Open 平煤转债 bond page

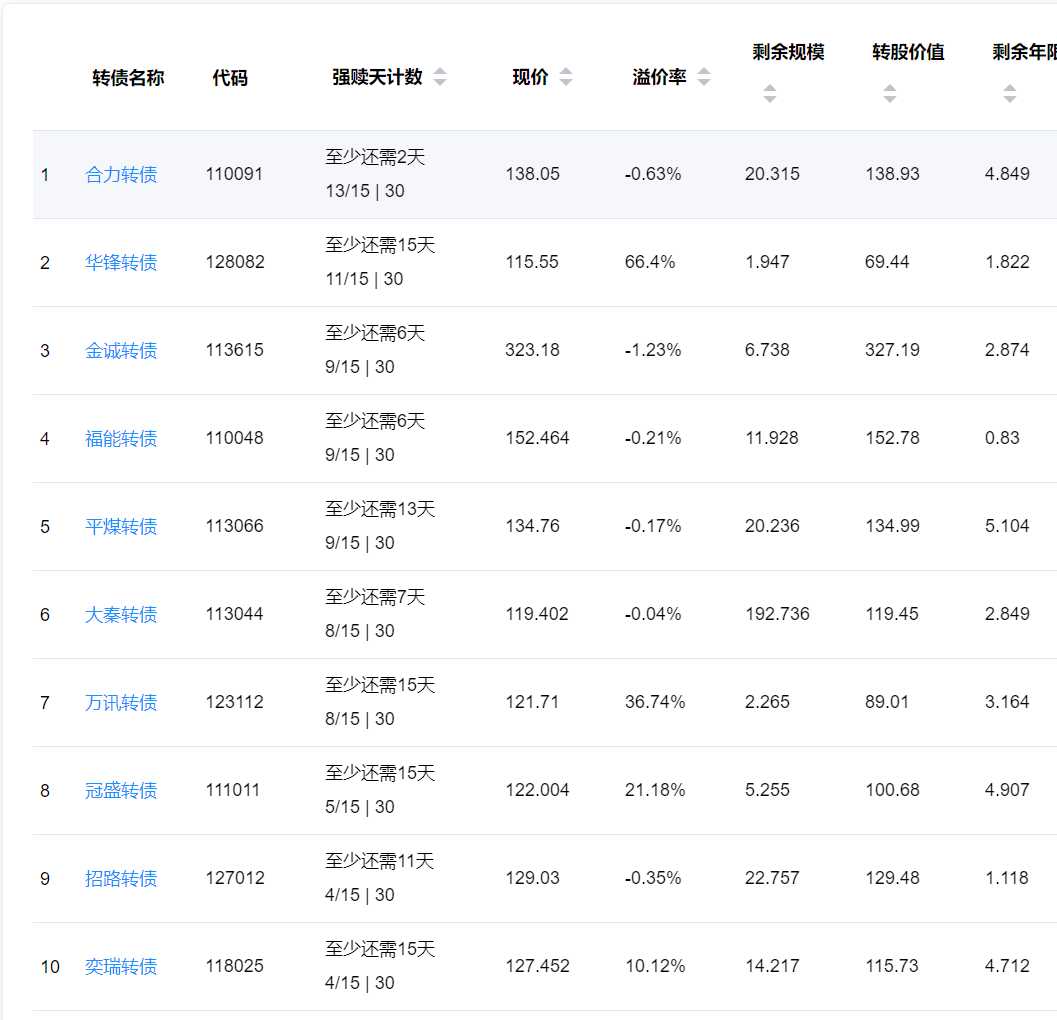[x=121, y=527]
